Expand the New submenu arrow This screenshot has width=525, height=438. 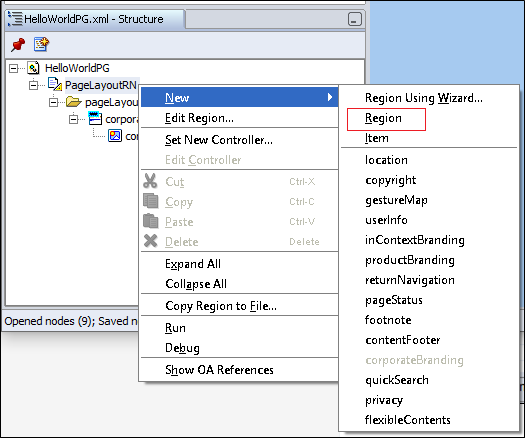[x=330, y=97]
